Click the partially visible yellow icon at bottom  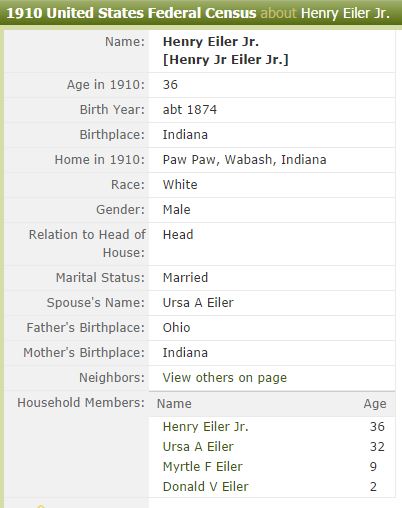[41, 506]
